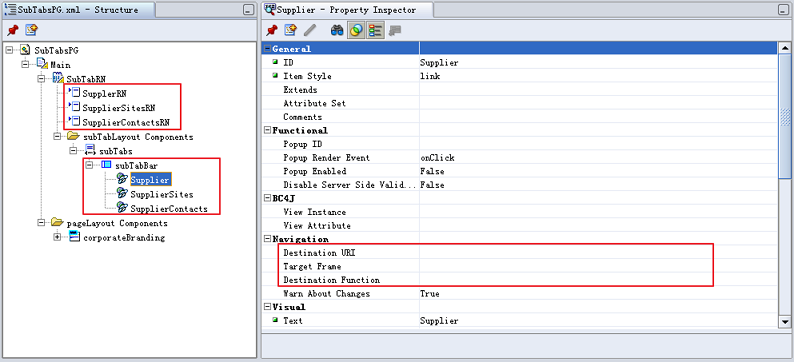Select SupplierSitesRN in the tree
This screenshot has height=362, width=794.
[119, 108]
